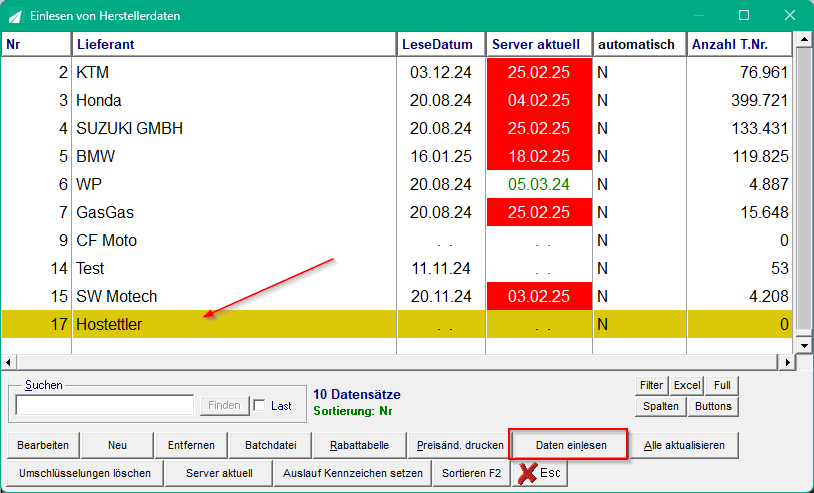This screenshot has width=814, height=493.
Task: Click the Alle aktualisieren button
Action: click(684, 445)
